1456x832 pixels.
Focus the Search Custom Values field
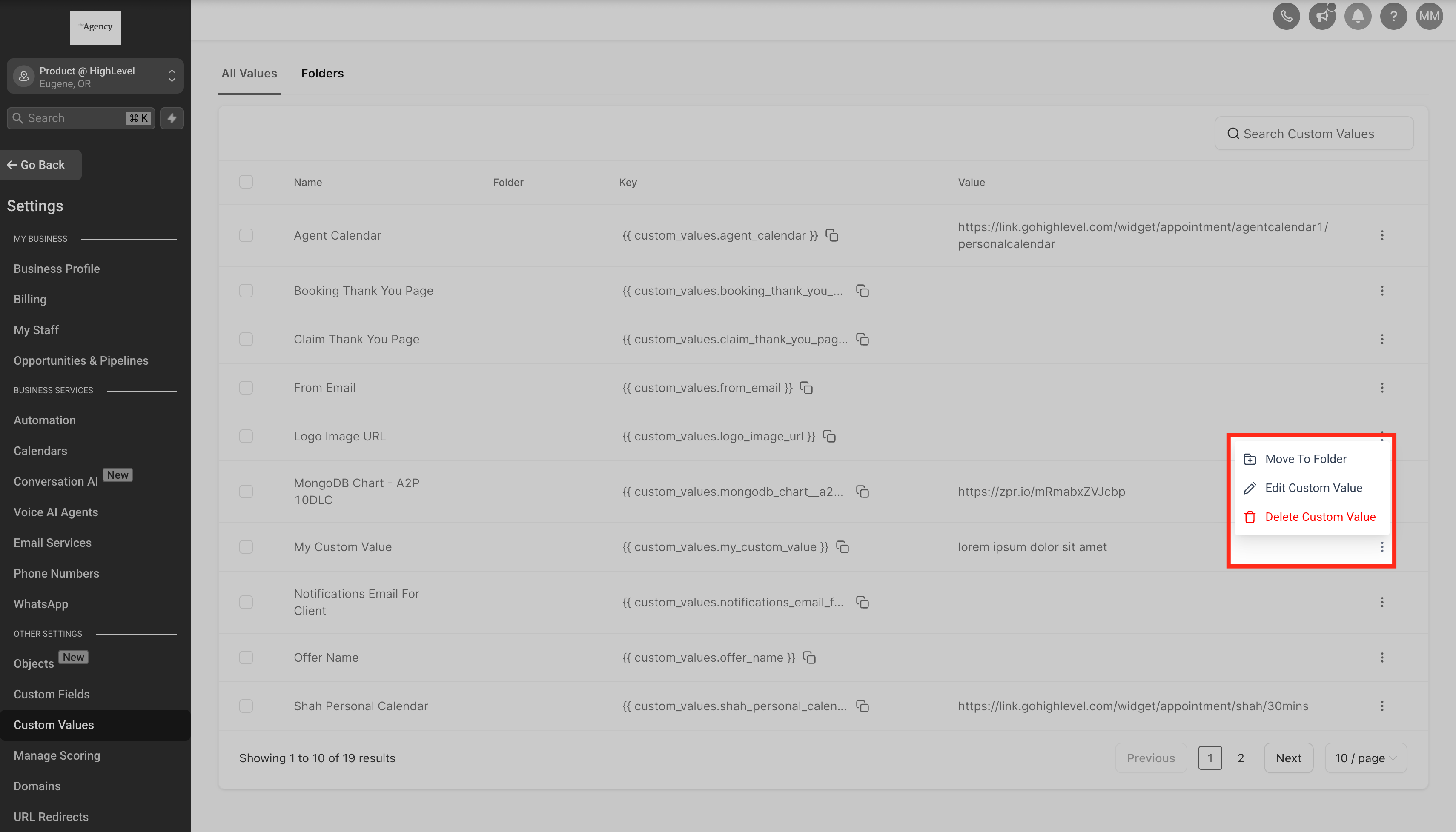pyautogui.click(x=1314, y=134)
